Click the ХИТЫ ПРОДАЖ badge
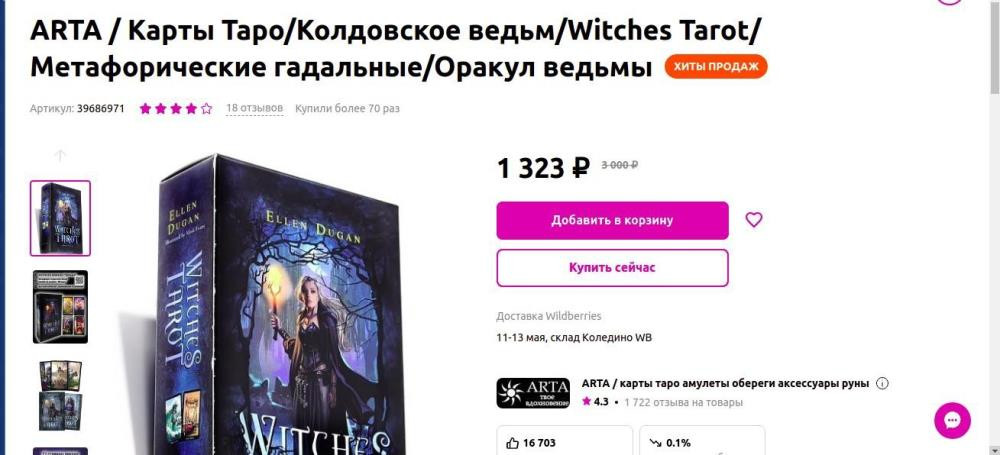 point(716,66)
